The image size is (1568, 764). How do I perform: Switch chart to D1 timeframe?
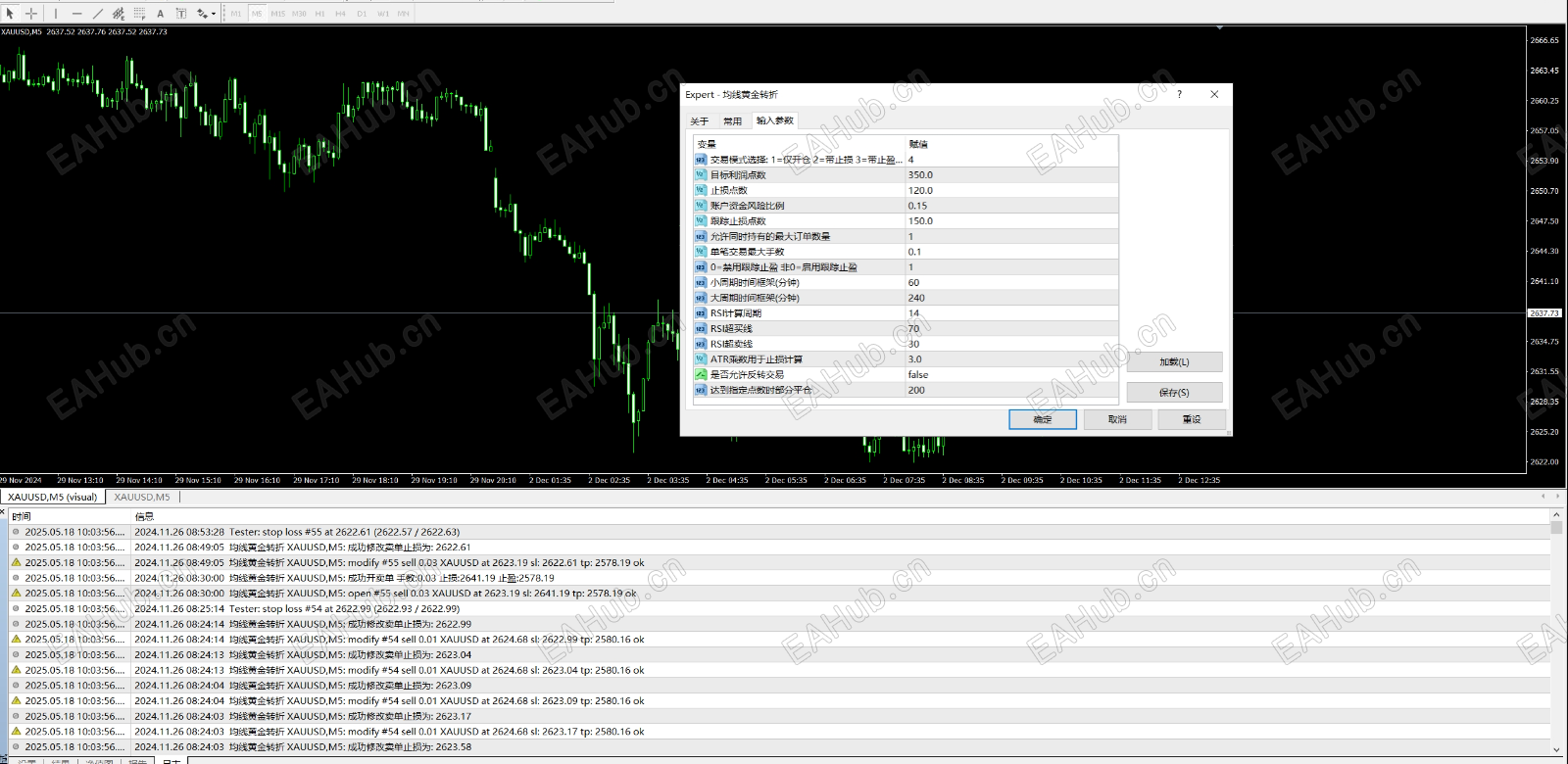click(362, 14)
